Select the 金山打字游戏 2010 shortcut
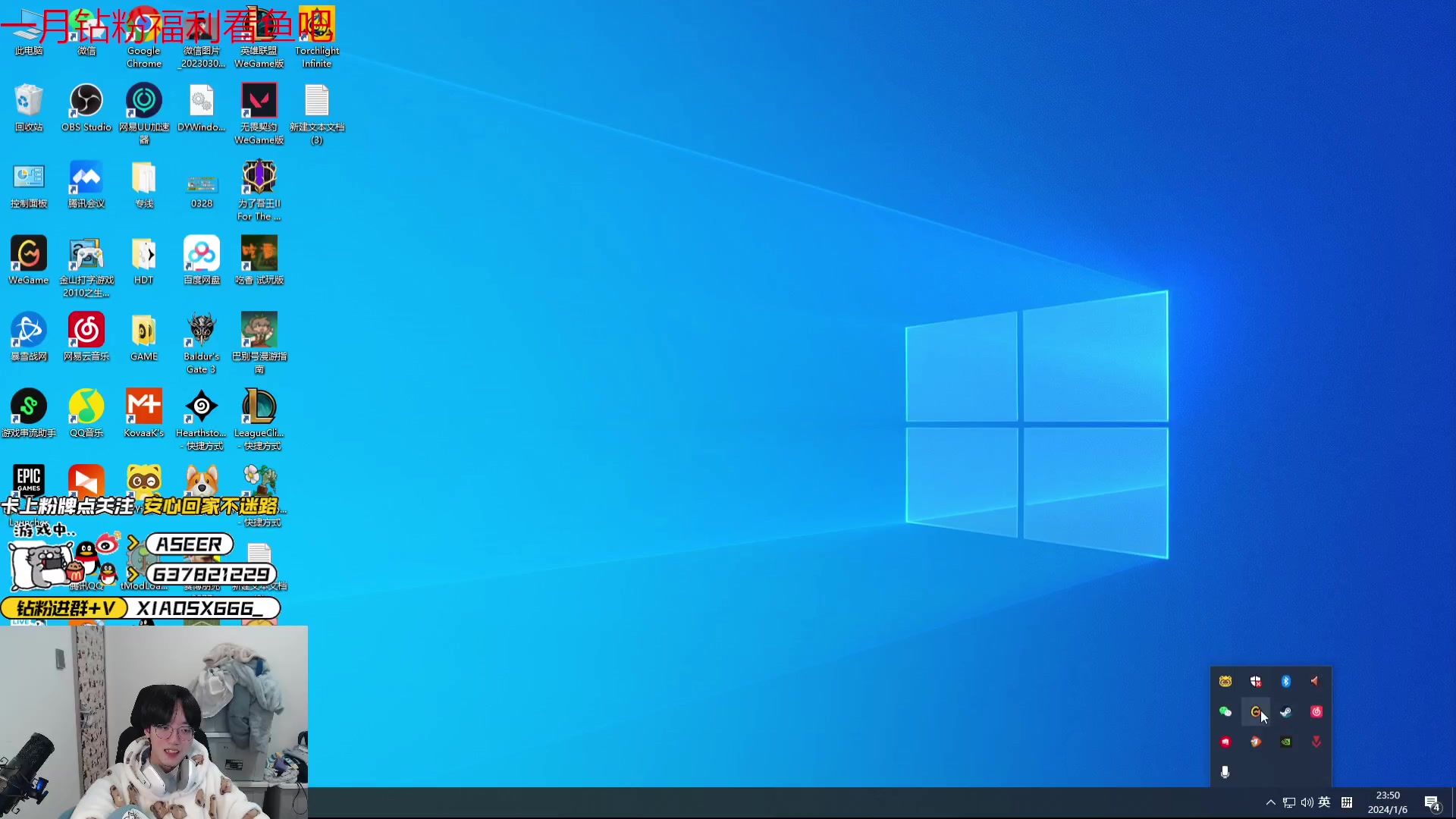This screenshot has width=1456, height=819. 86,266
